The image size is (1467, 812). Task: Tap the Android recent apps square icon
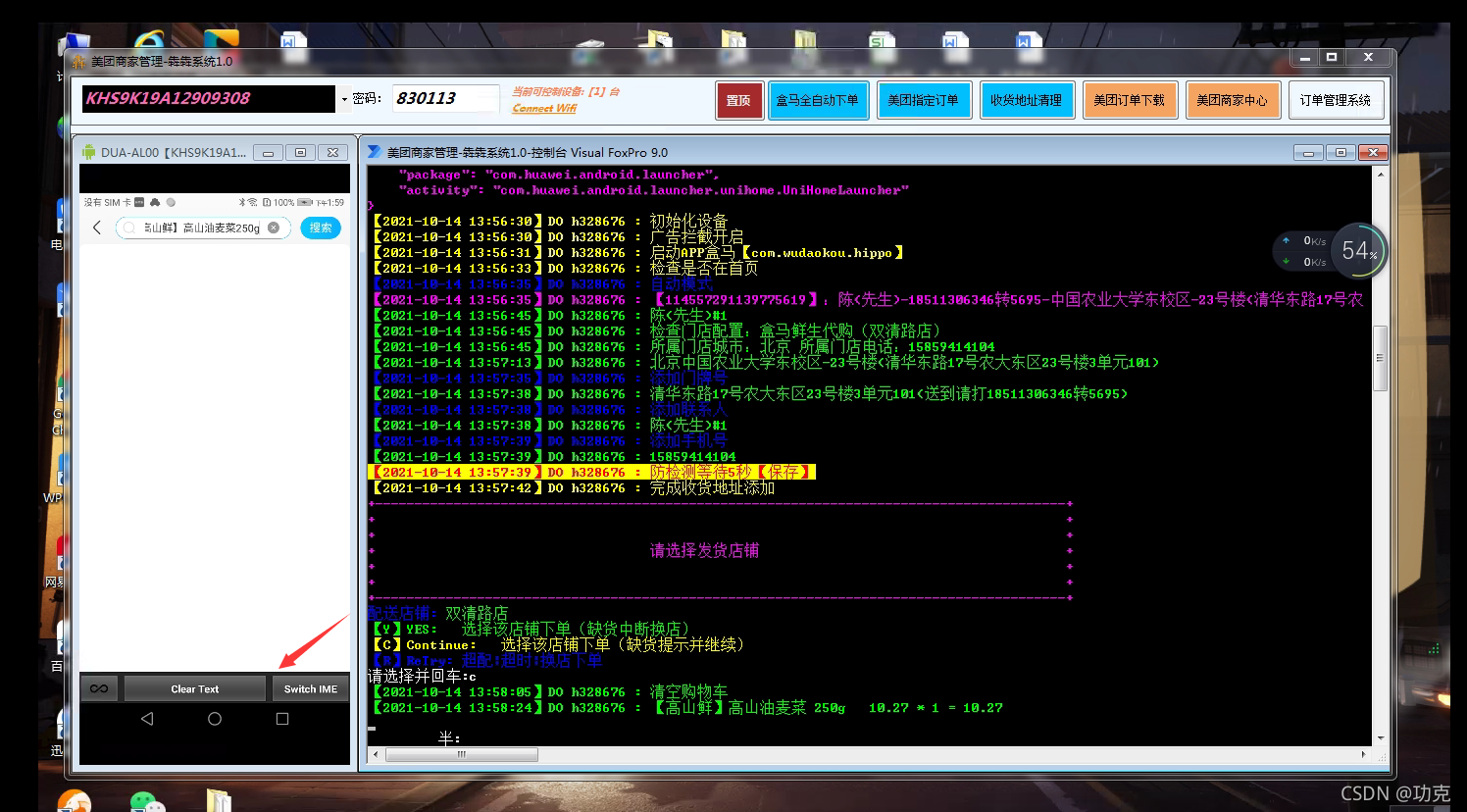click(282, 719)
